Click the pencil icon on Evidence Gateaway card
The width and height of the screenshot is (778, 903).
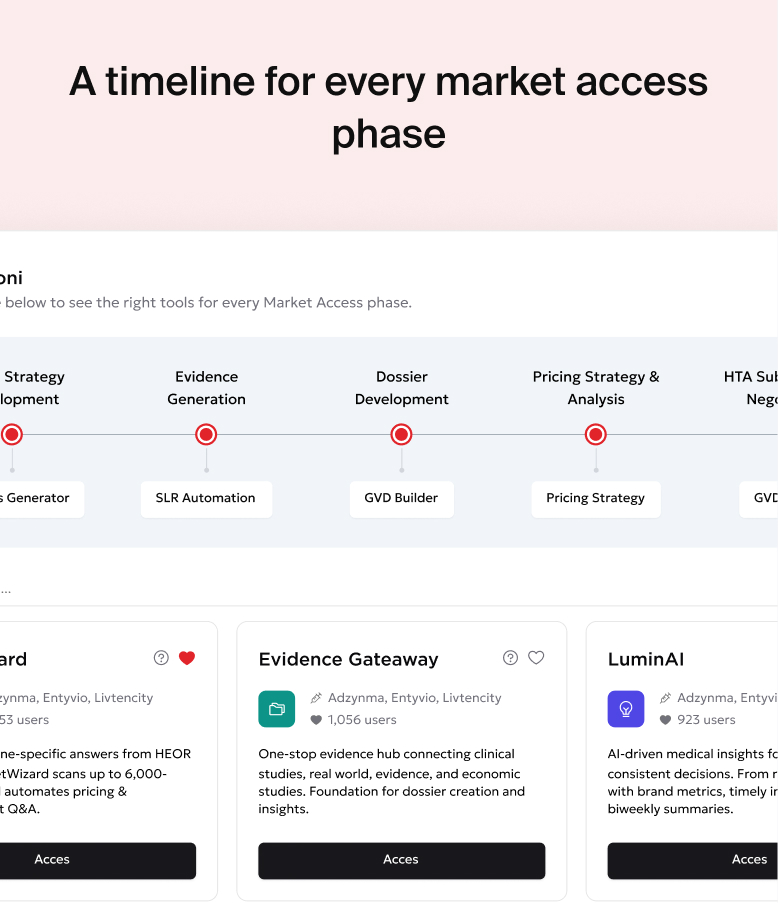[x=316, y=698]
